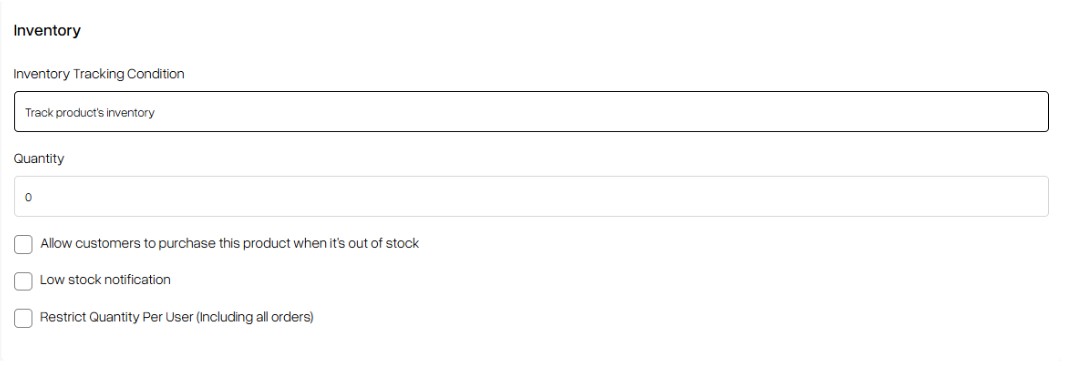Tick the Low stock notification checkbox

(23, 281)
